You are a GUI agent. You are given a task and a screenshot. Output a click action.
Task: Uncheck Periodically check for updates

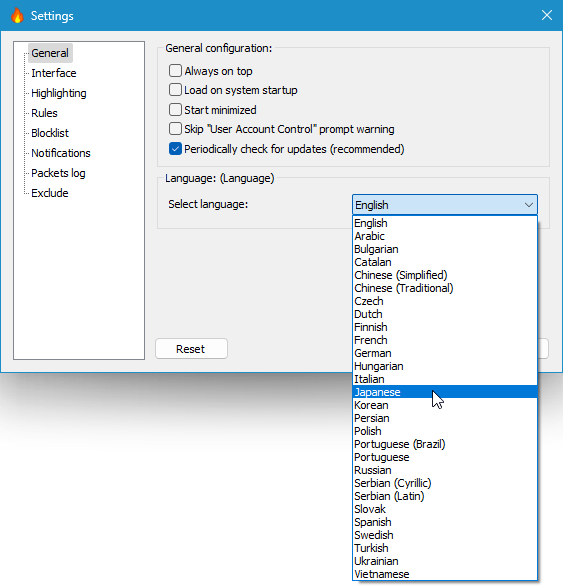tap(175, 149)
